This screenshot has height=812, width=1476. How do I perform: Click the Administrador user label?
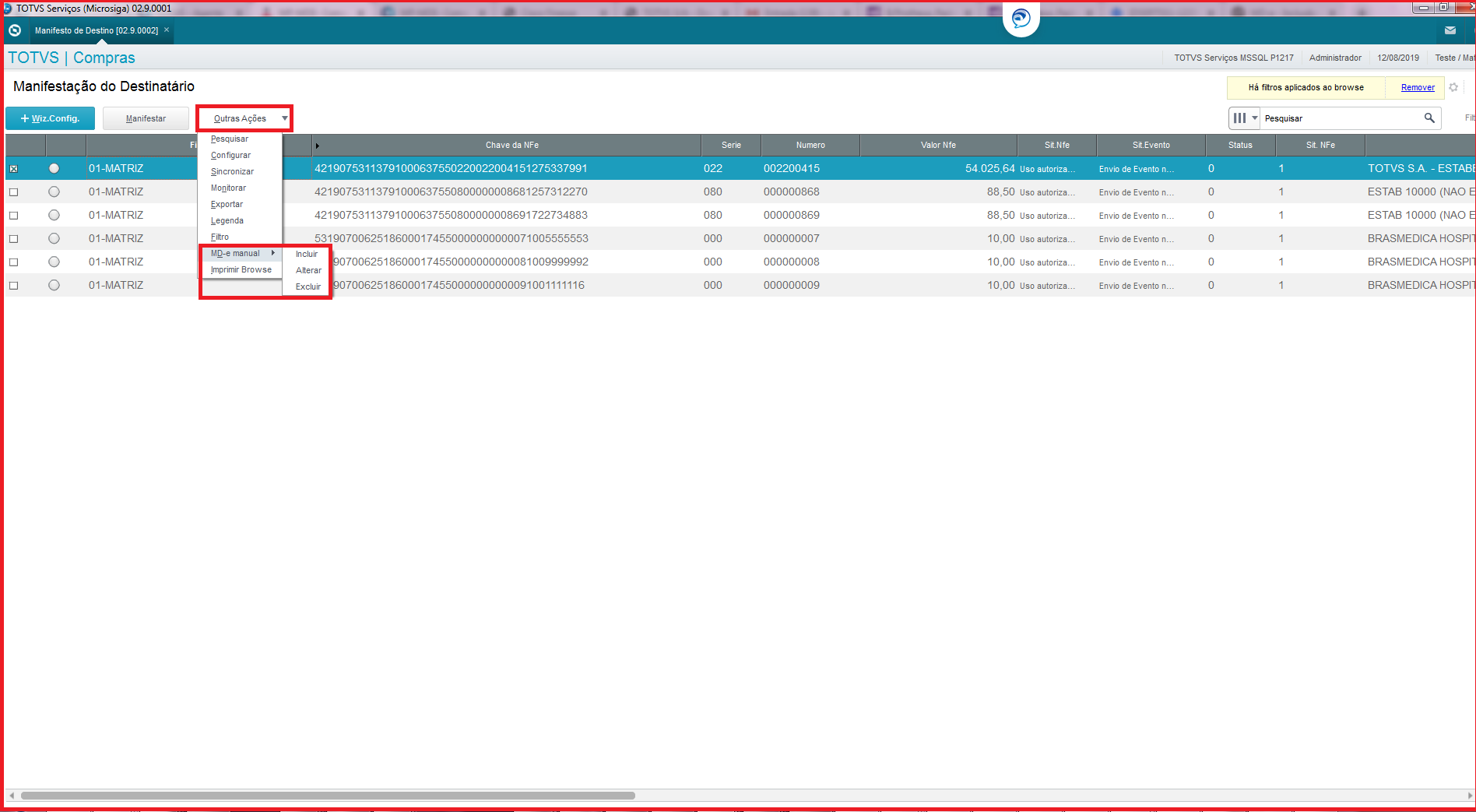tap(1335, 58)
